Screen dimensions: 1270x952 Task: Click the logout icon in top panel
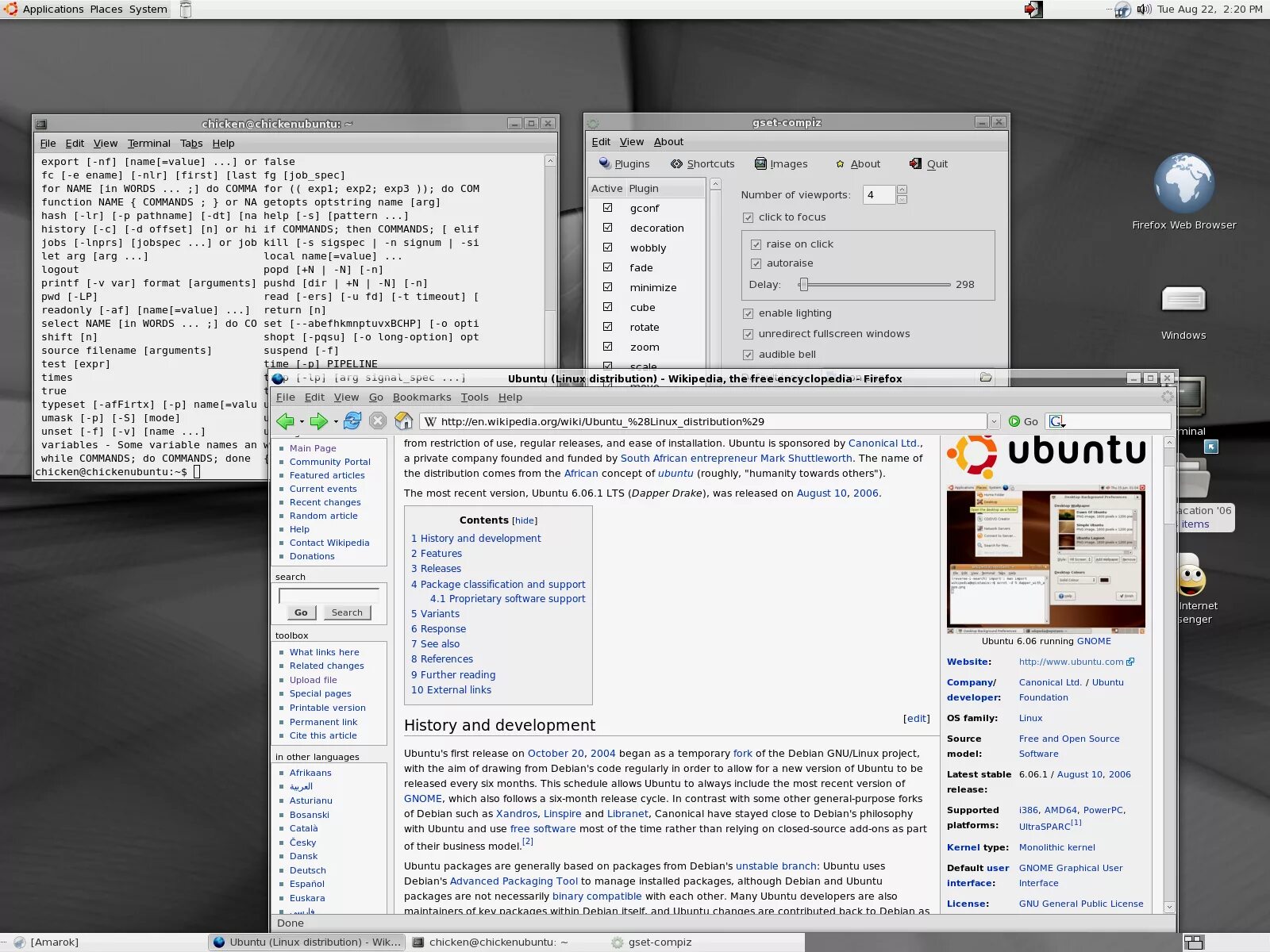coord(1033,9)
